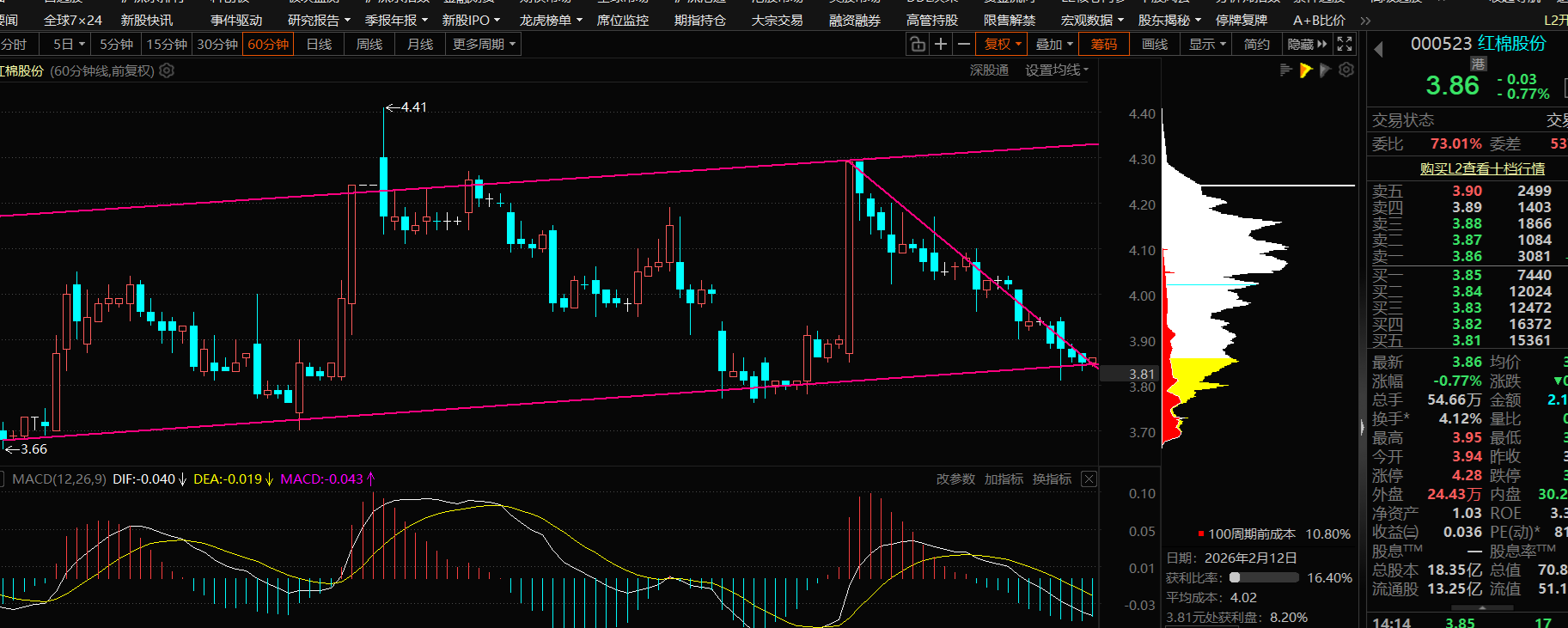Zoom in chart with the plus icon
This screenshot has height=628, width=1568.
(x=941, y=44)
